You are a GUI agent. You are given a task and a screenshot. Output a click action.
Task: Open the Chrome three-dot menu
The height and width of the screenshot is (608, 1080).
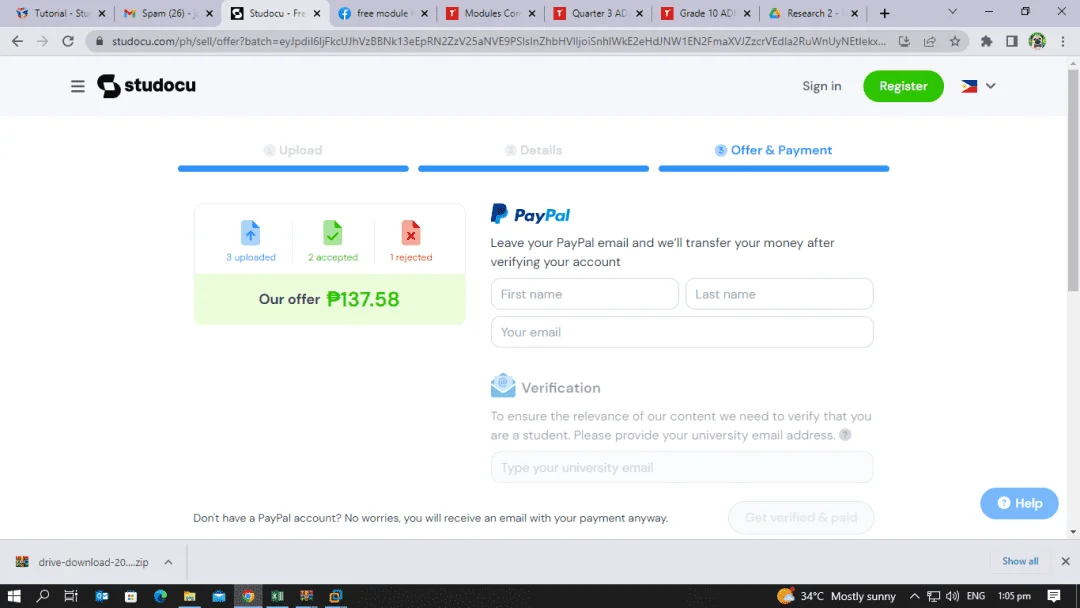1063,41
